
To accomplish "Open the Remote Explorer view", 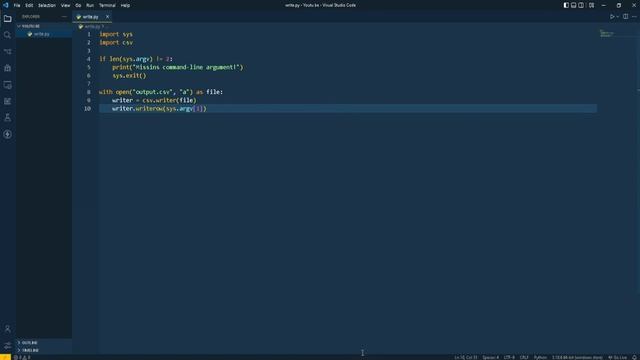I will (x=7, y=85).
